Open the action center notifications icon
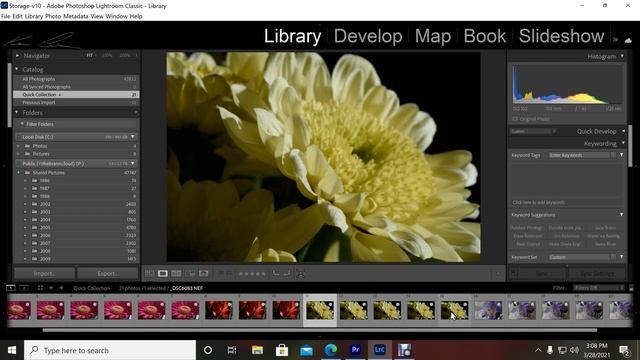 pyautogui.click(x=624, y=350)
